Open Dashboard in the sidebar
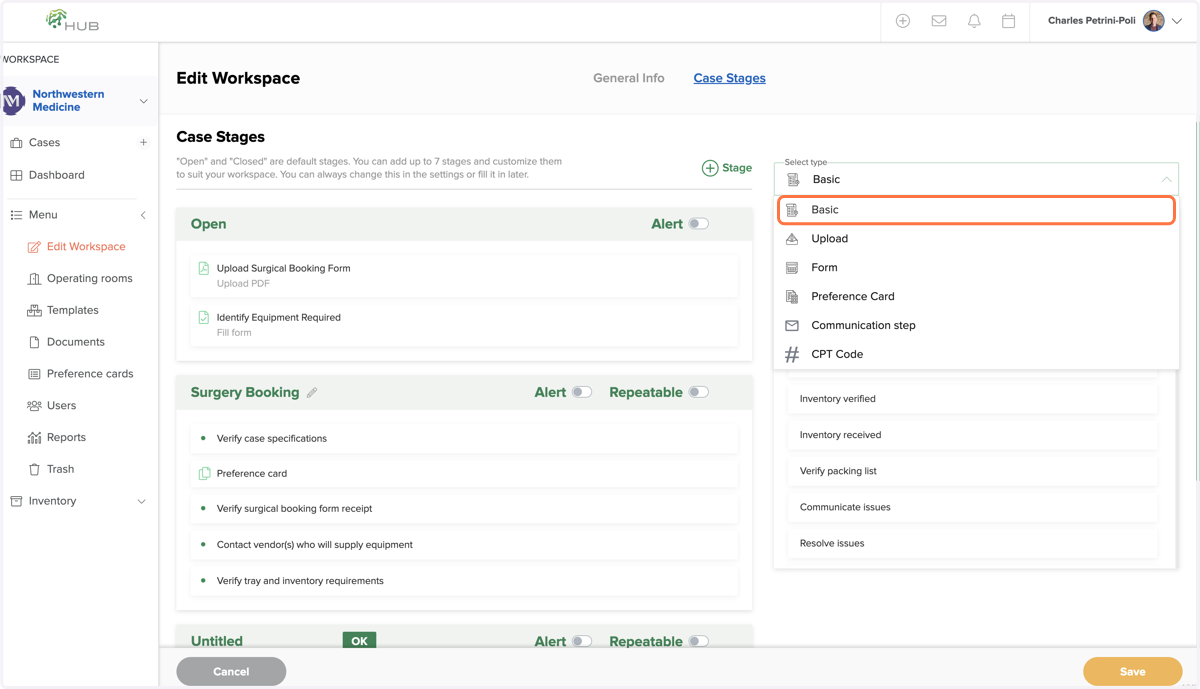 (x=56, y=175)
